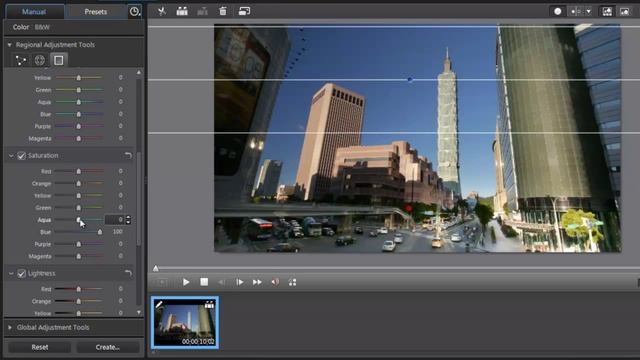Click the Lightness Orange slider handle

coord(78,301)
